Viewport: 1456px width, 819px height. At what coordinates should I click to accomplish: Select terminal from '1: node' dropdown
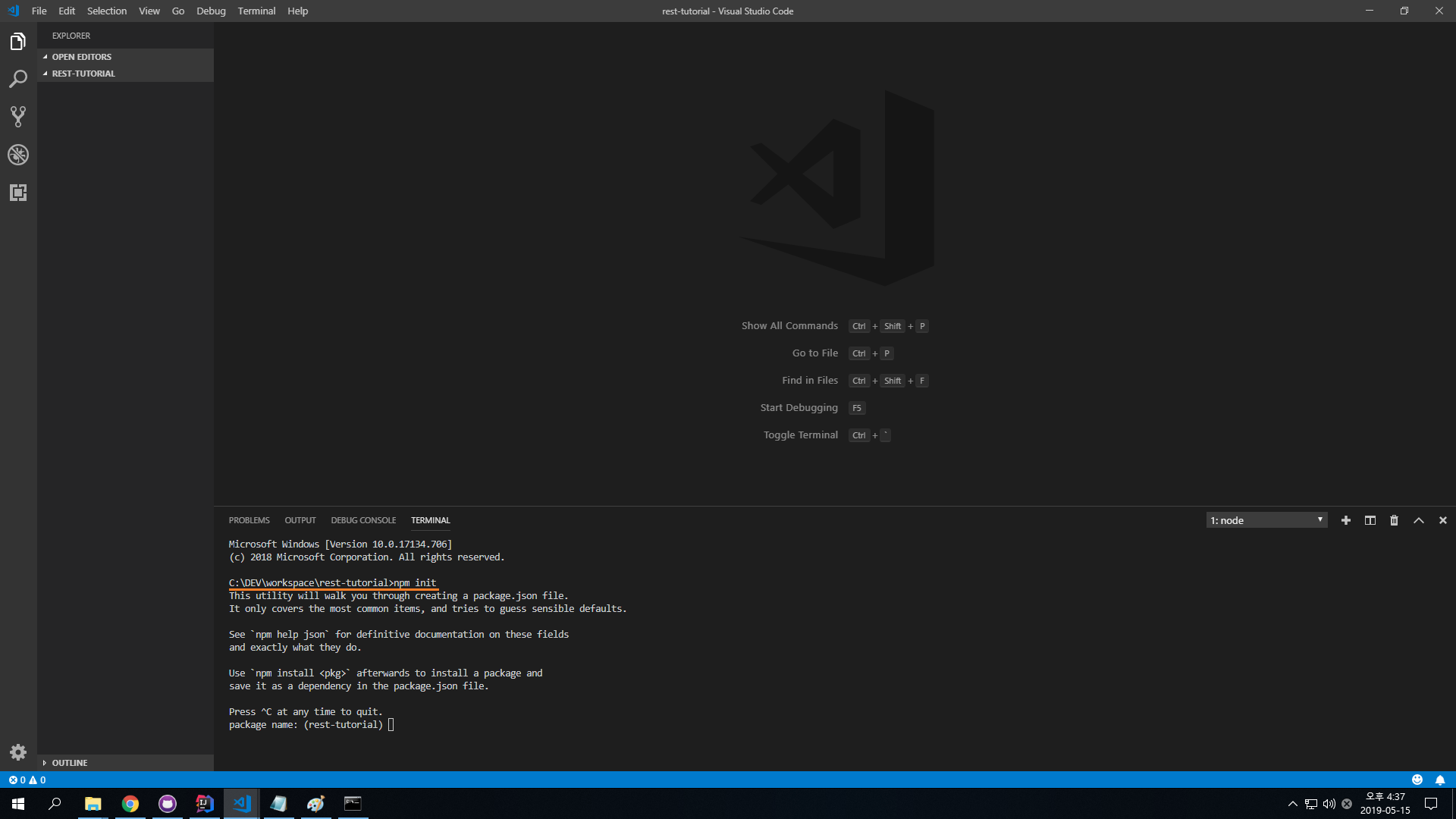point(1266,520)
